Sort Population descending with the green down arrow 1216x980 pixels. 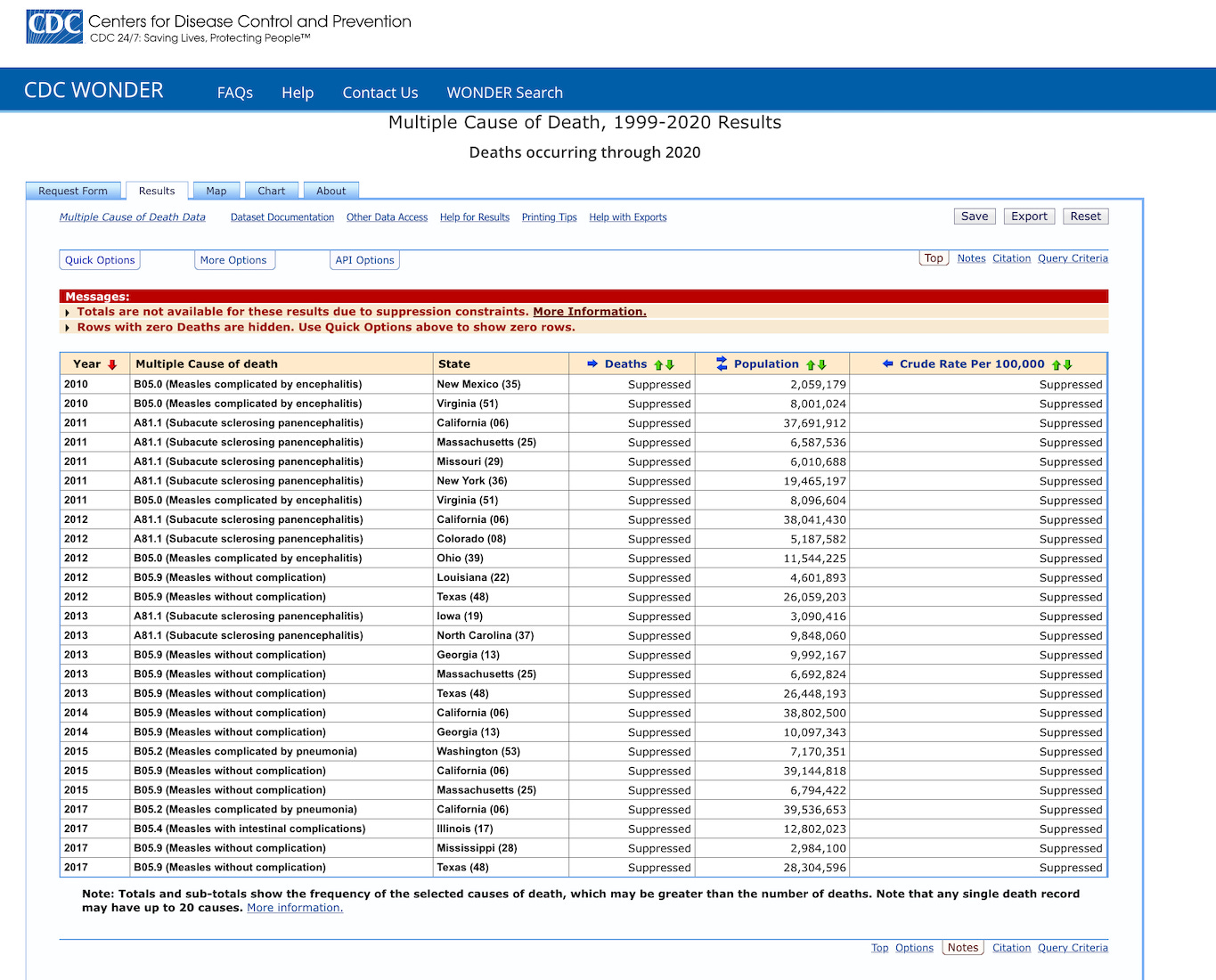822,364
